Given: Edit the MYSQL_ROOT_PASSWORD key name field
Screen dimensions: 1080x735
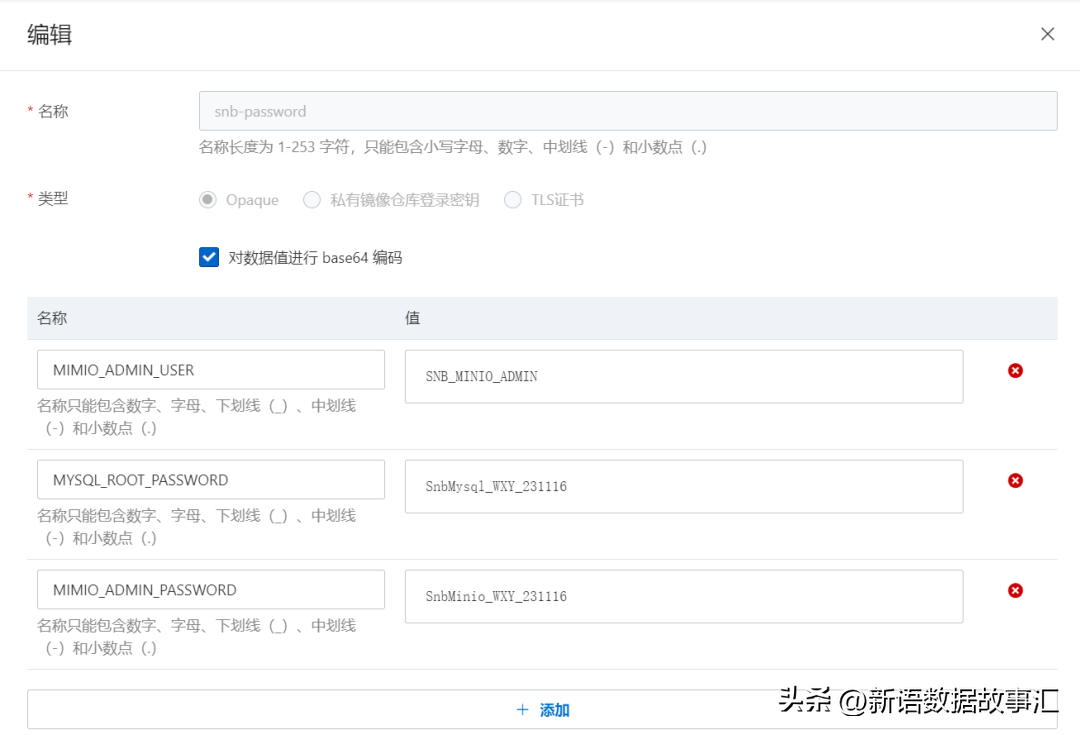Looking at the screenshot, I should tap(211, 480).
